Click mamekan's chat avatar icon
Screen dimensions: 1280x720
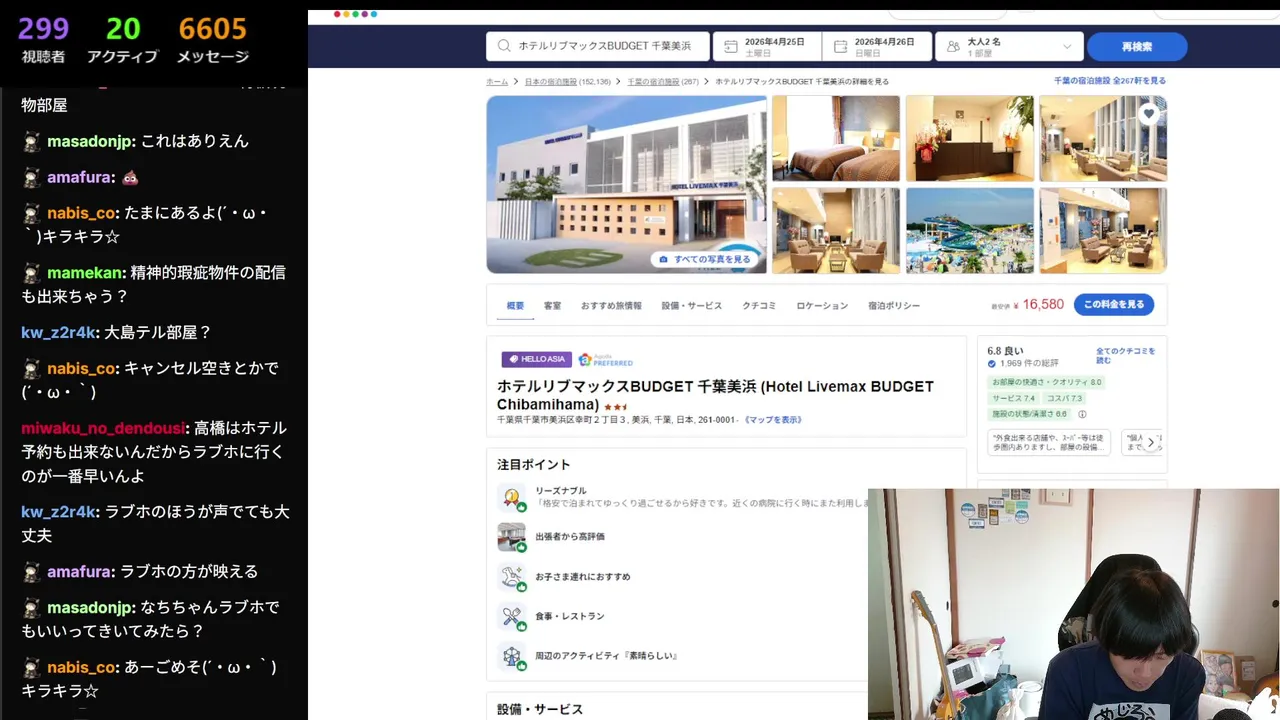click(x=32, y=272)
